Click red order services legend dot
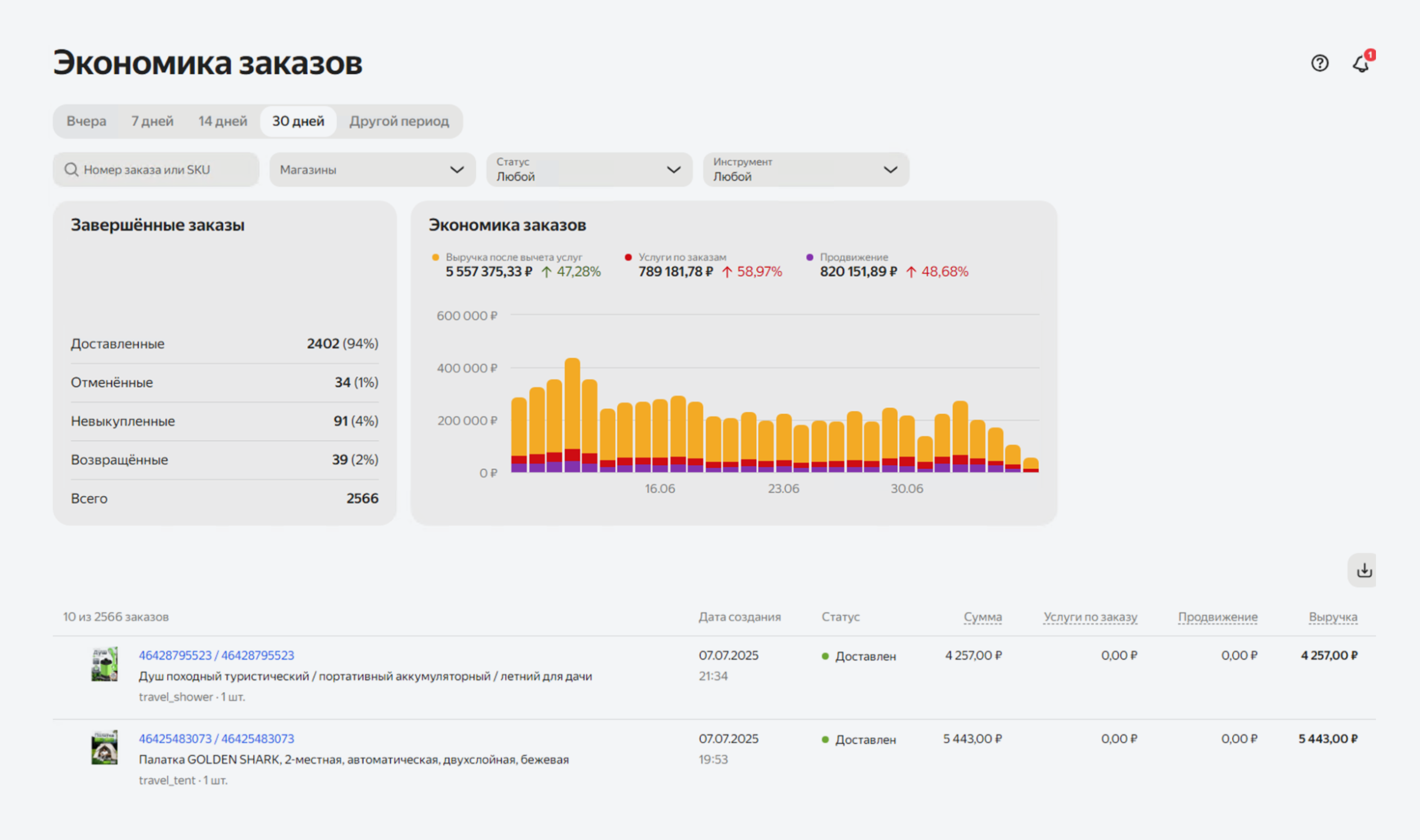The height and width of the screenshot is (840, 1420). [628, 258]
